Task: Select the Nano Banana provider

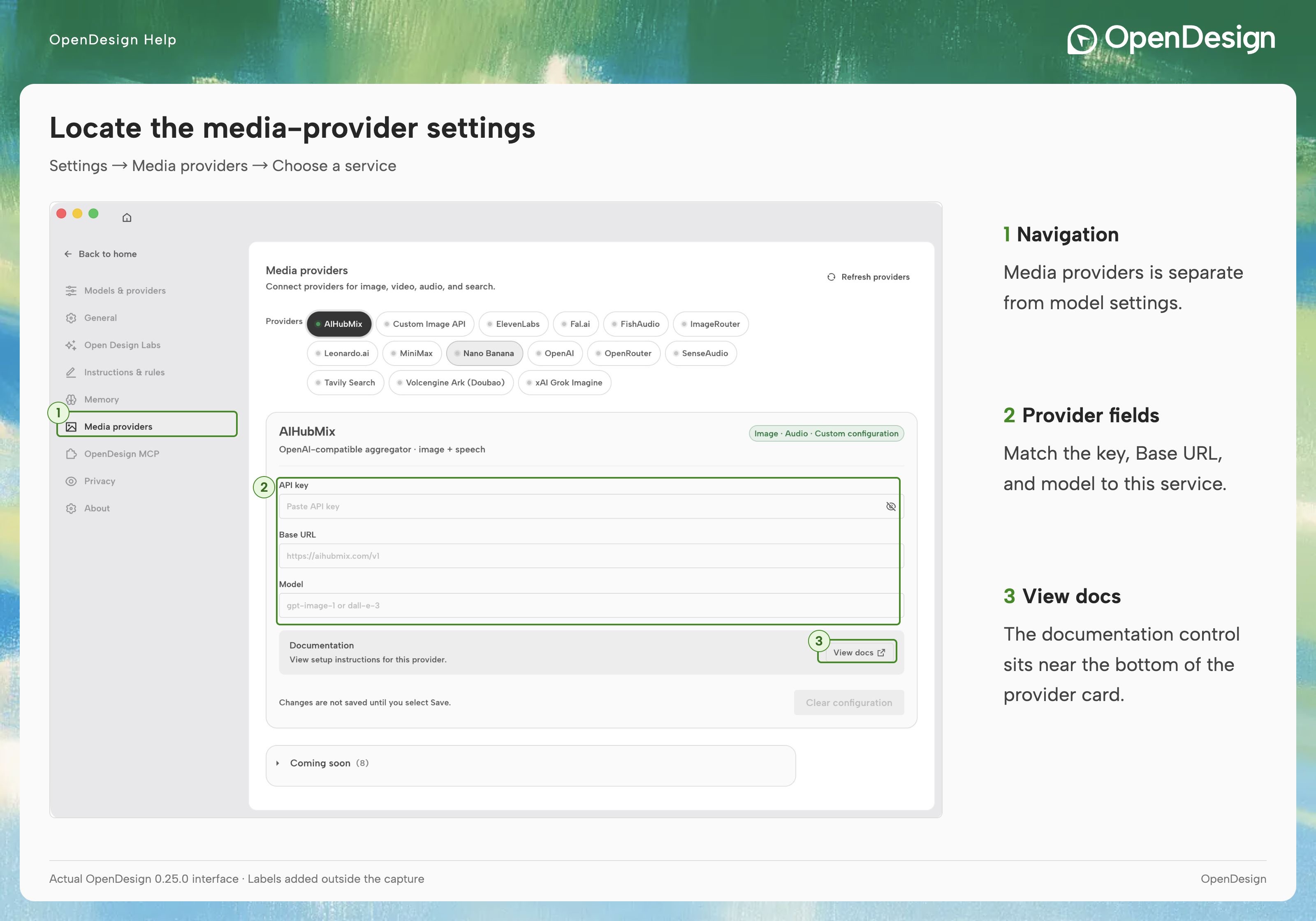Action: tap(484, 354)
